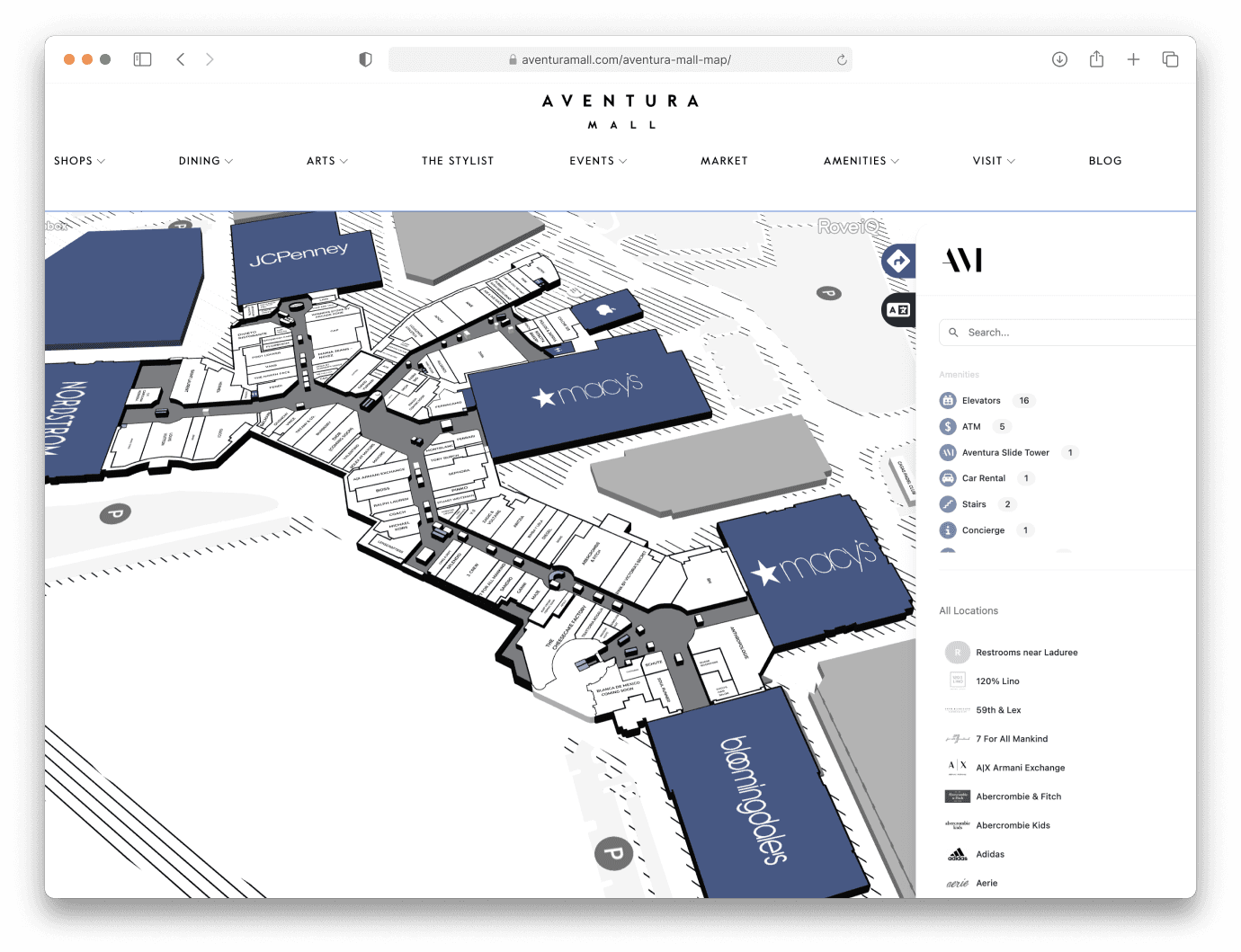Image resolution: width=1241 pixels, height=952 pixels.
Task: Open THE STYLIST menu item
Action: pyautogui.click(x=458, y=161)
